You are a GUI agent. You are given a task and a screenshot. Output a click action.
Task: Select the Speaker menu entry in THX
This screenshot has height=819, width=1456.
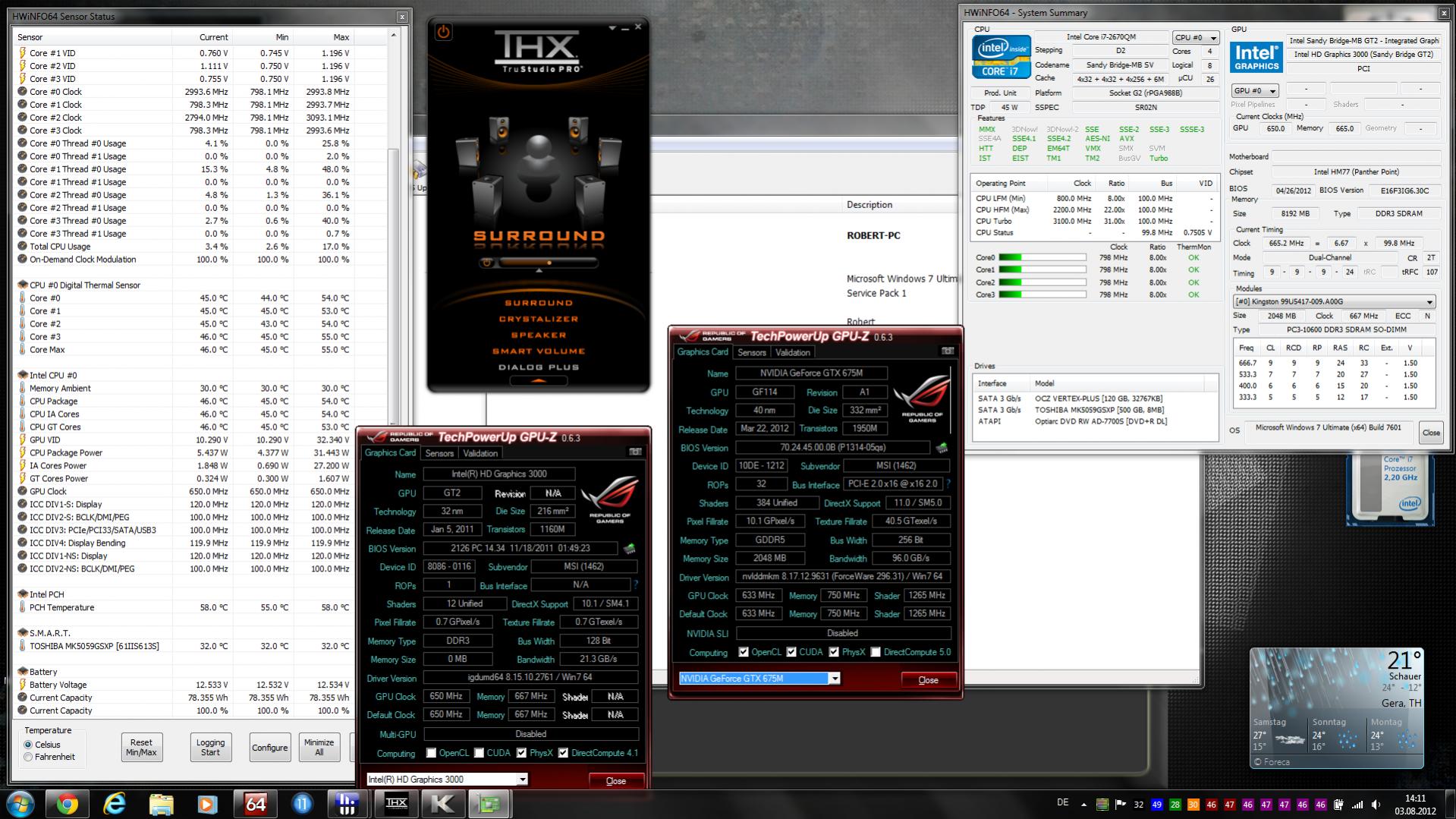[539, 335]
